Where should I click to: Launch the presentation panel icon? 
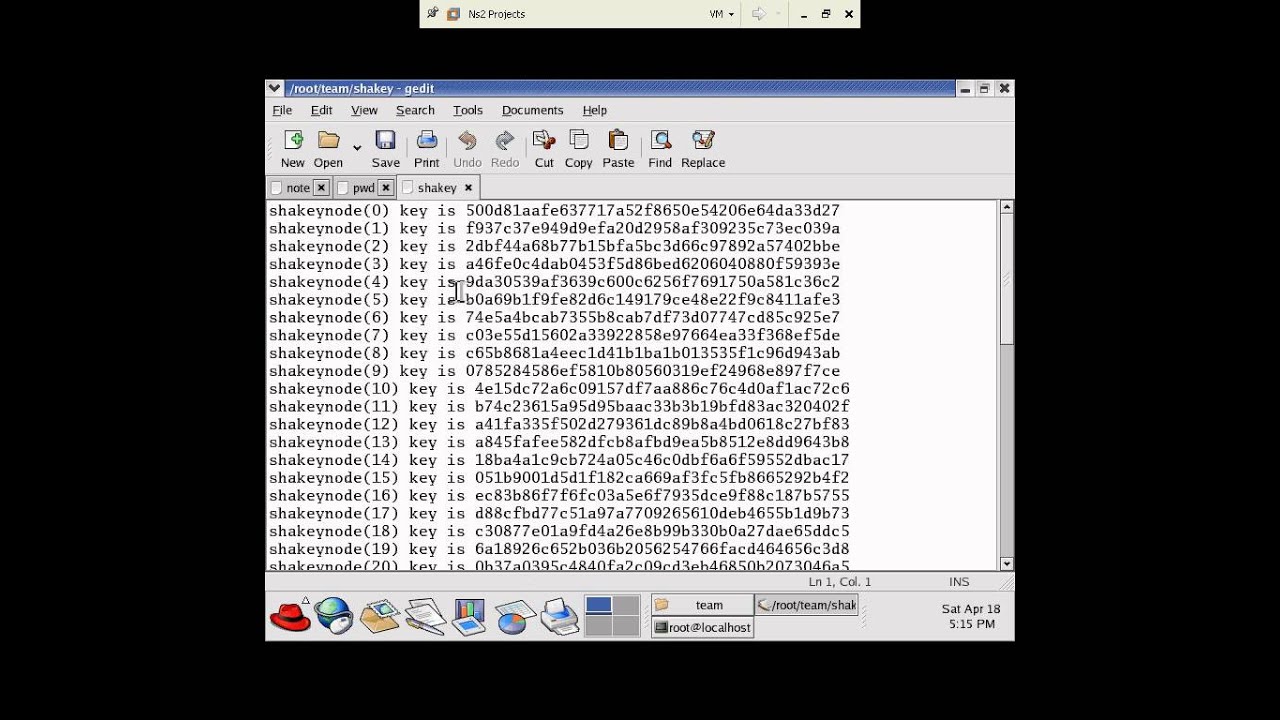click(x=469, y=616)
